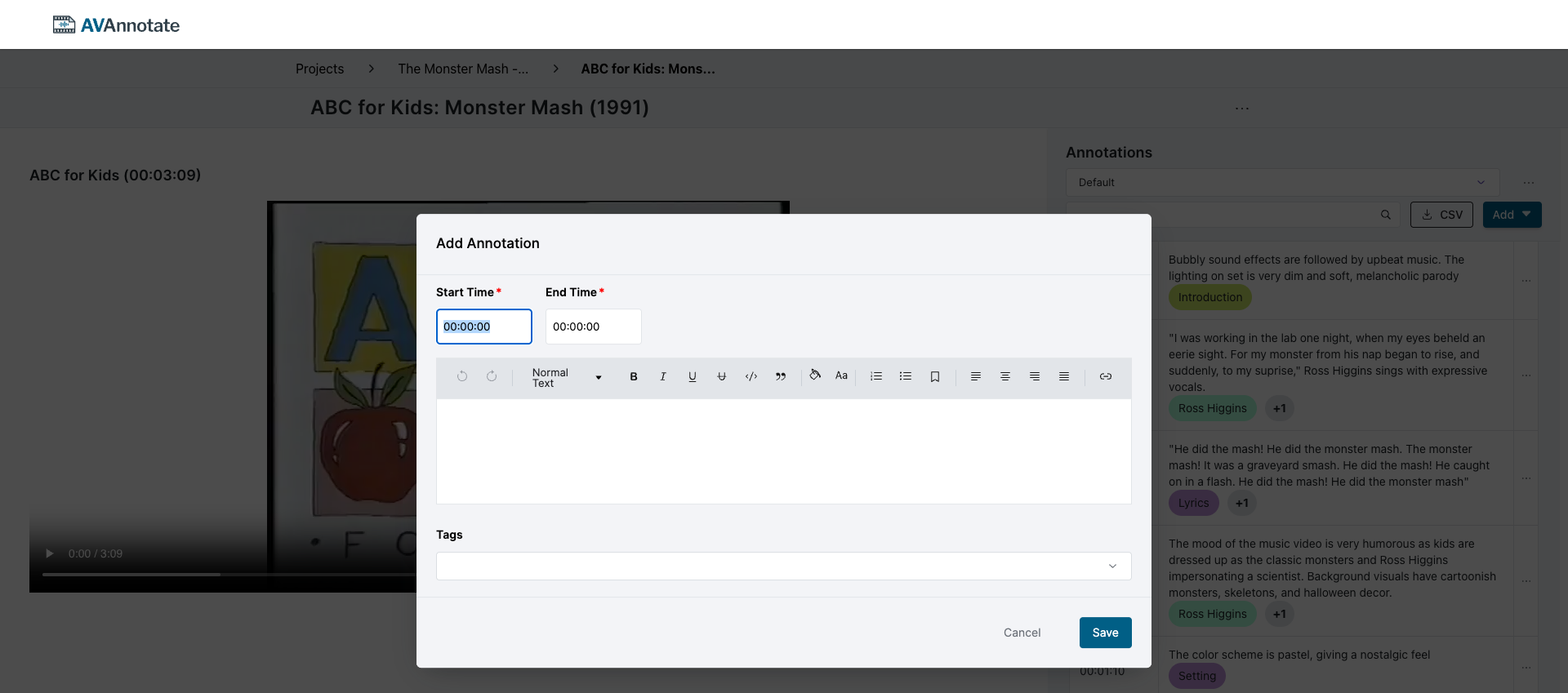The image size is (1568, 693).
Task: Toggle underline formatting
Action: tap(693, 376)
